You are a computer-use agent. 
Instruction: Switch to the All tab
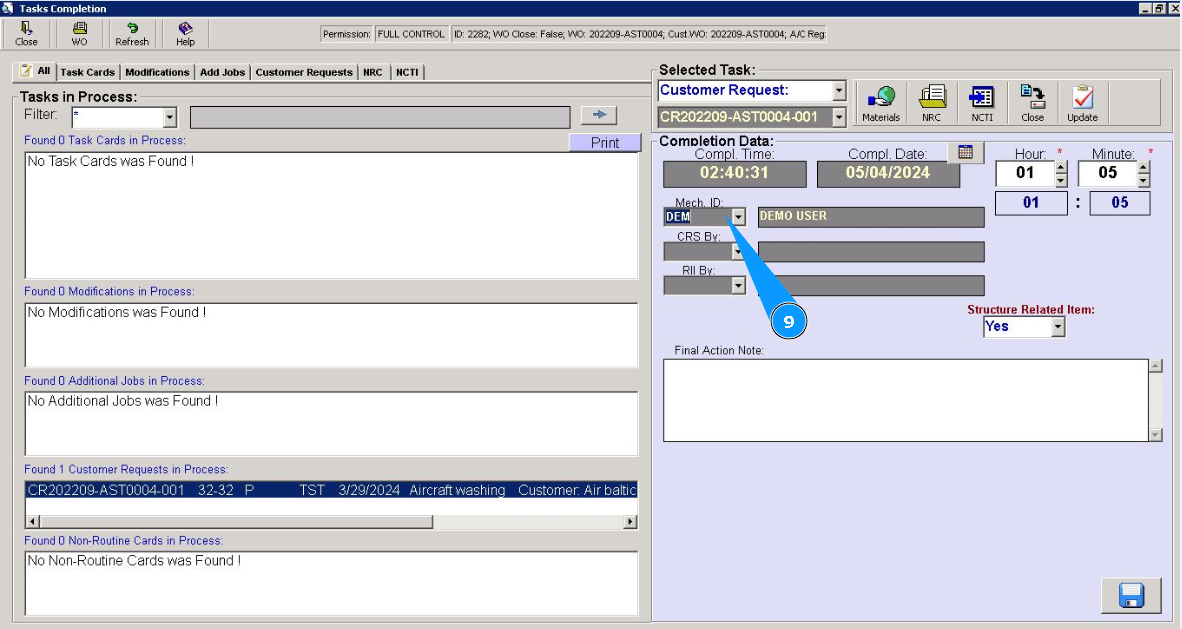[x=35, y=71]
